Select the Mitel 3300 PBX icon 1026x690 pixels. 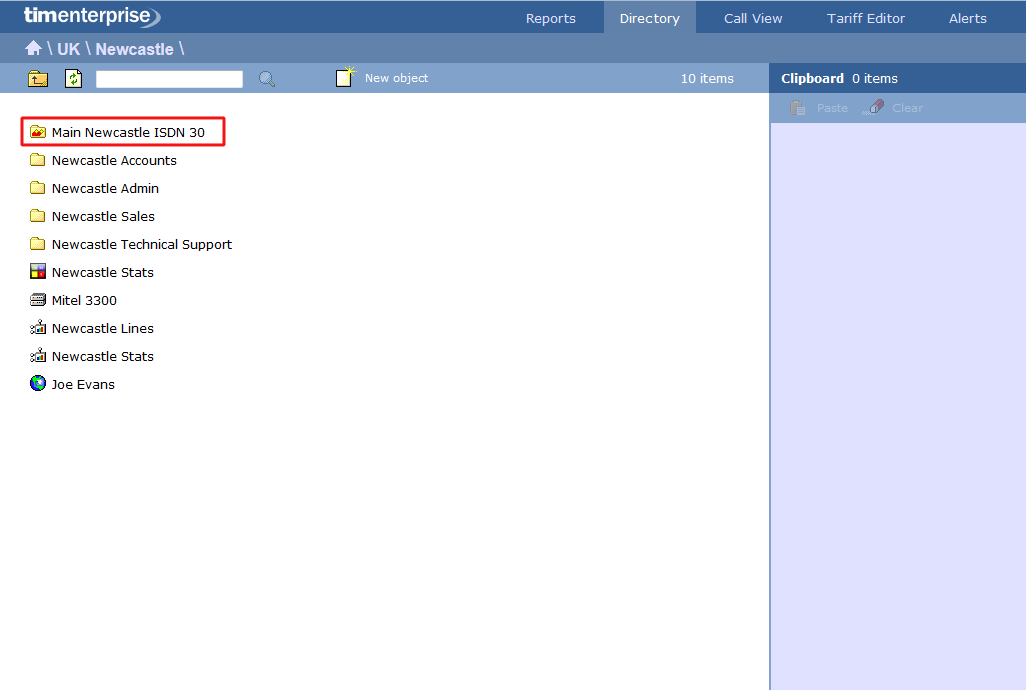pyautogui.click(x=38, y=300)
